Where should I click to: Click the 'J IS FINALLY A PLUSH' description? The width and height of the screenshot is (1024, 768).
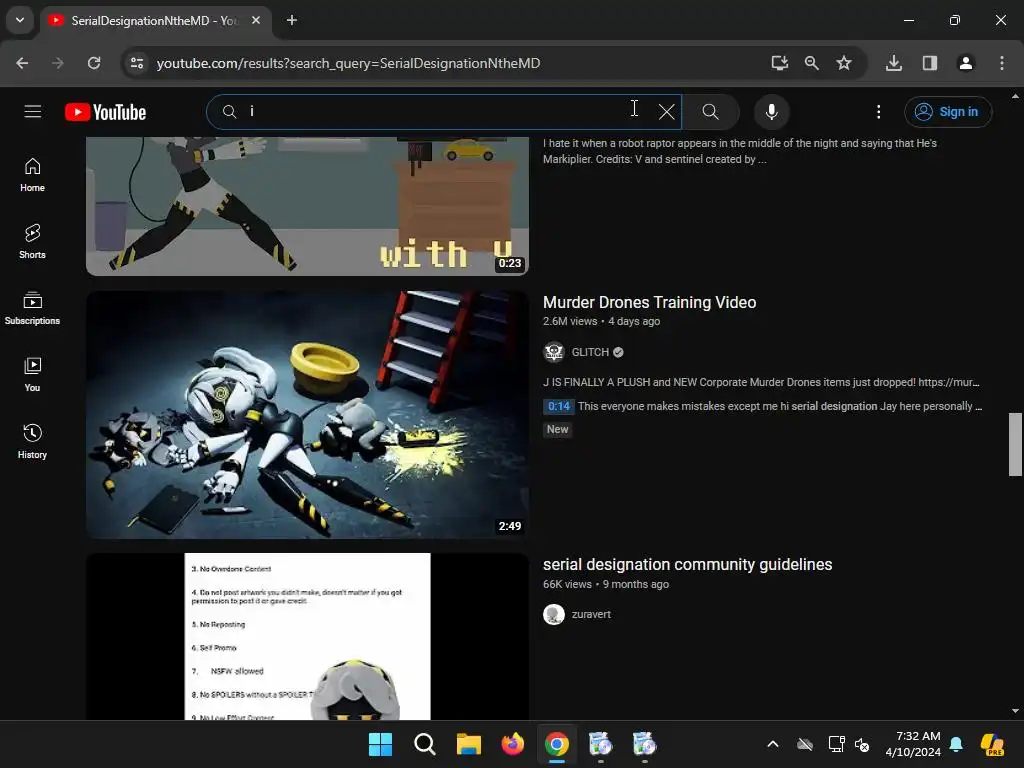coord(761,382)
